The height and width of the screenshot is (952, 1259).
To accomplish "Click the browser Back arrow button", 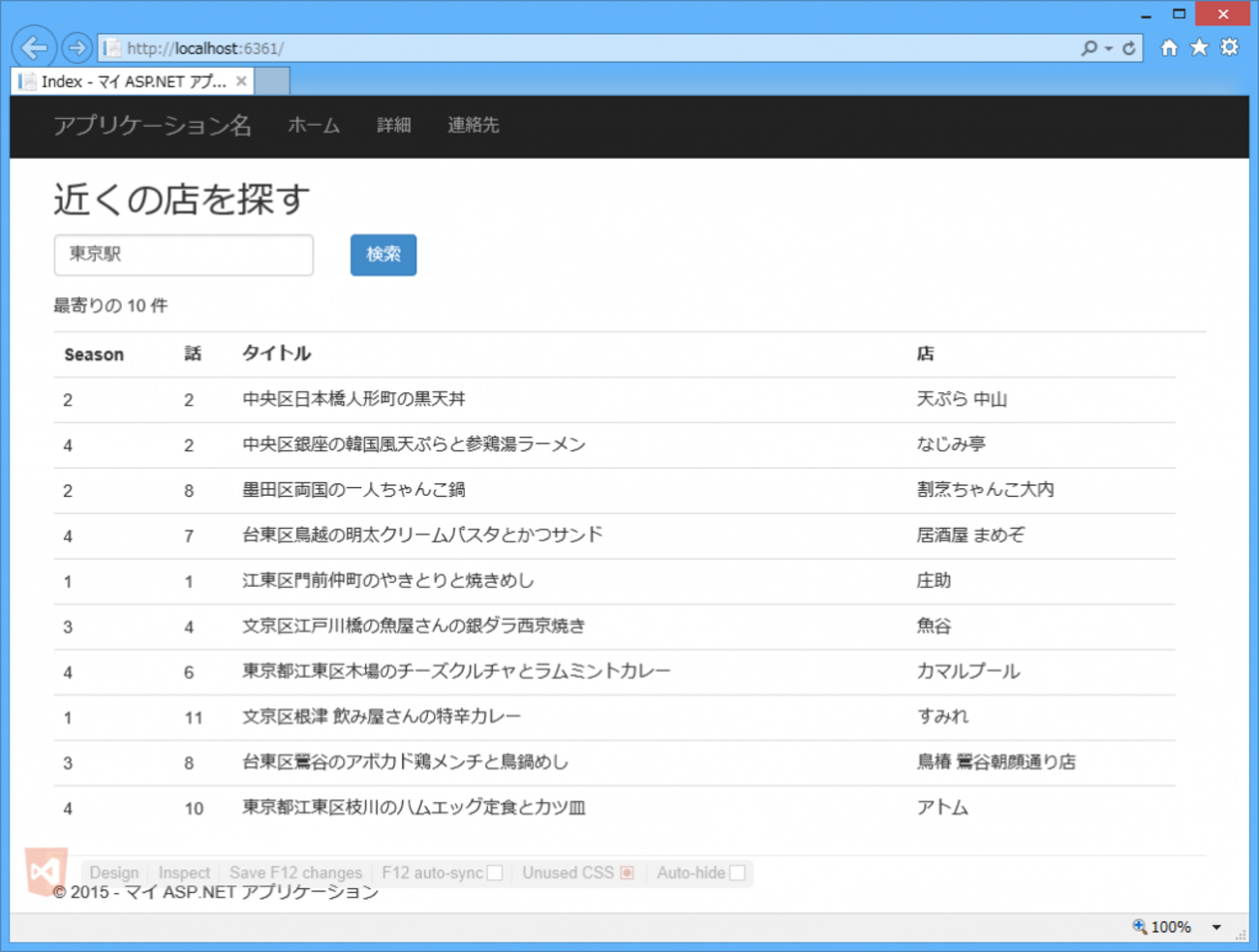I will [34, 46].
